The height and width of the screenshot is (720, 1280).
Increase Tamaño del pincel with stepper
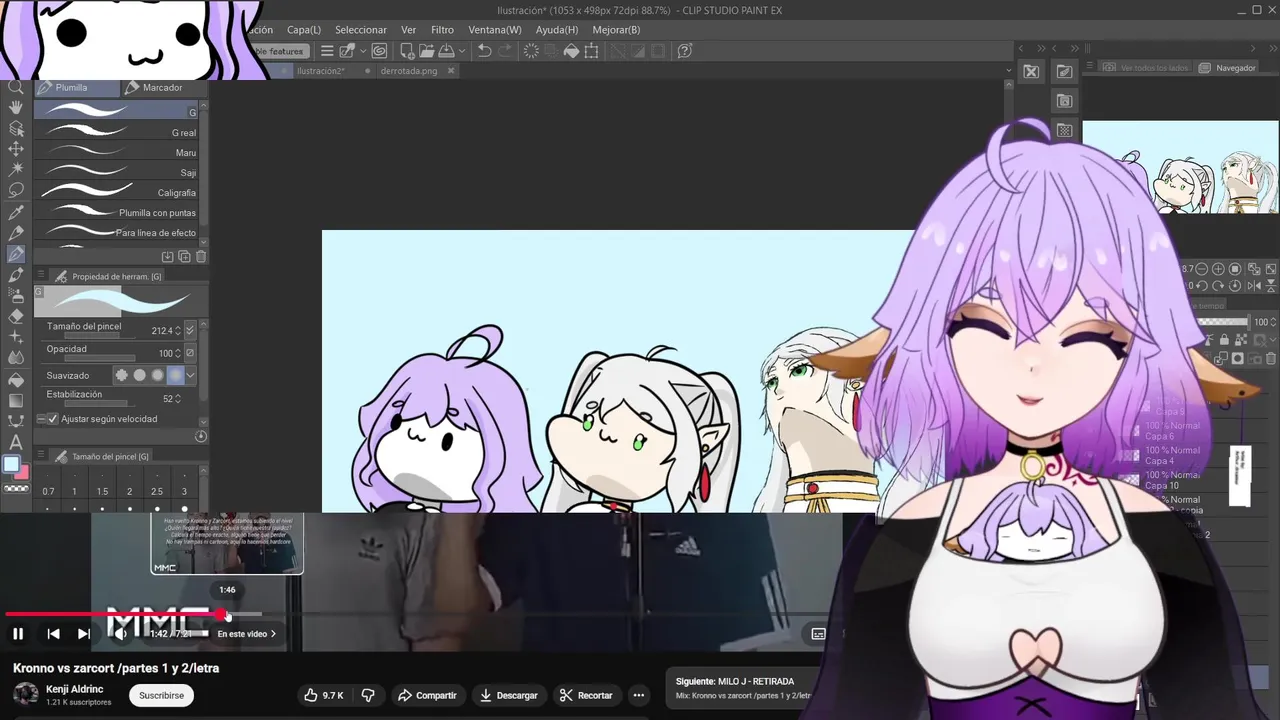(x=178, y=327)
